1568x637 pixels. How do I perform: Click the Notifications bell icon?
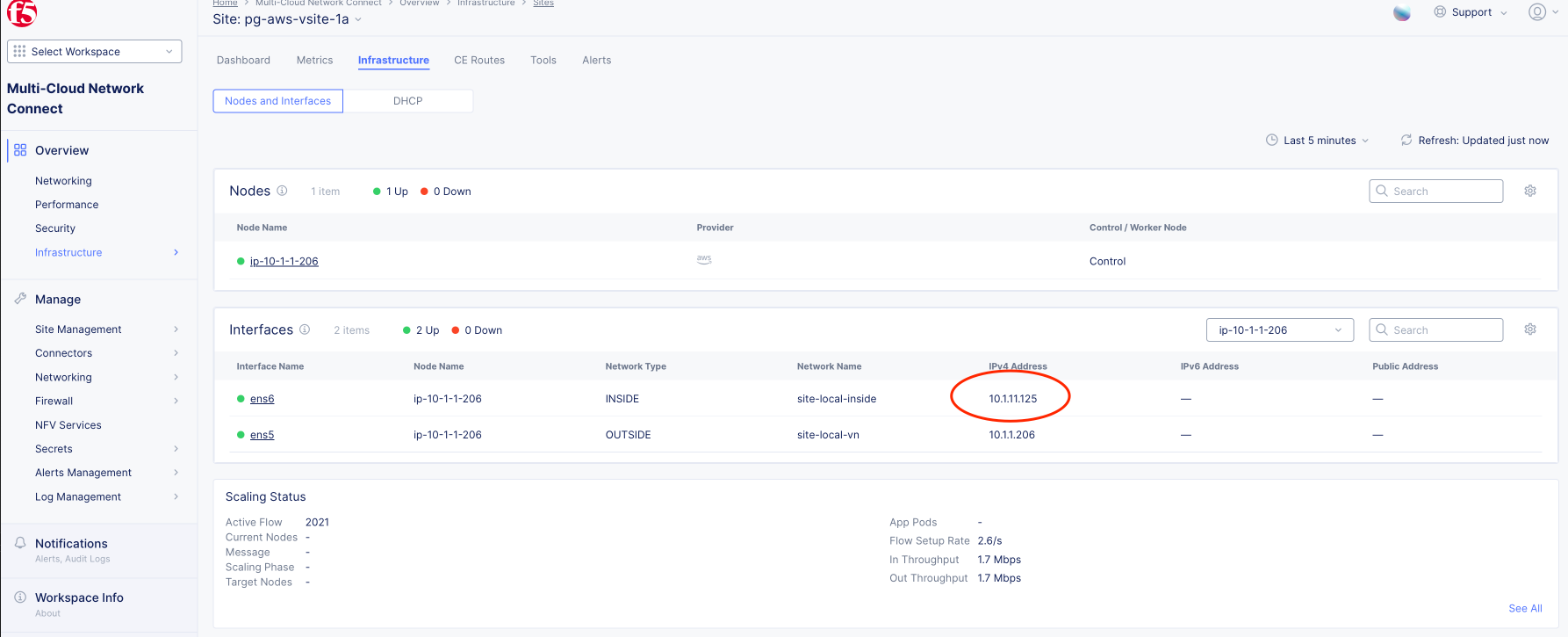point(20,543)
